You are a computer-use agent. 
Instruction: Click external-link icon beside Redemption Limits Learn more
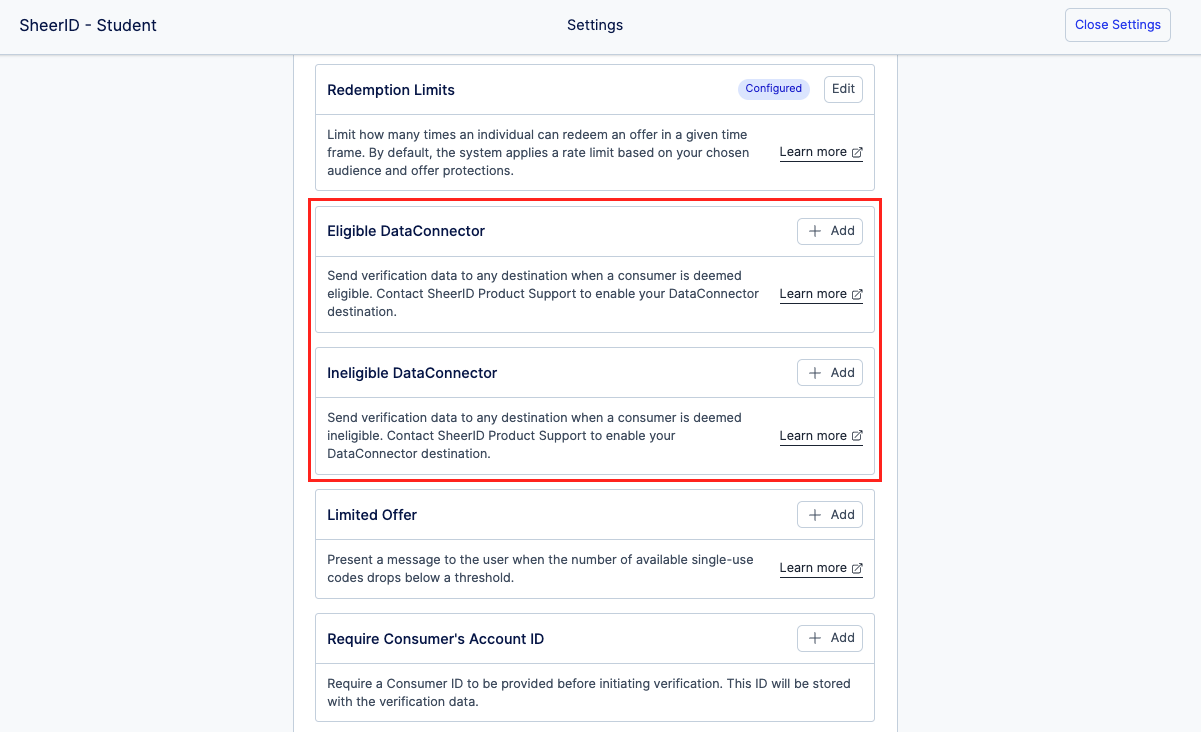click(857, 153)
